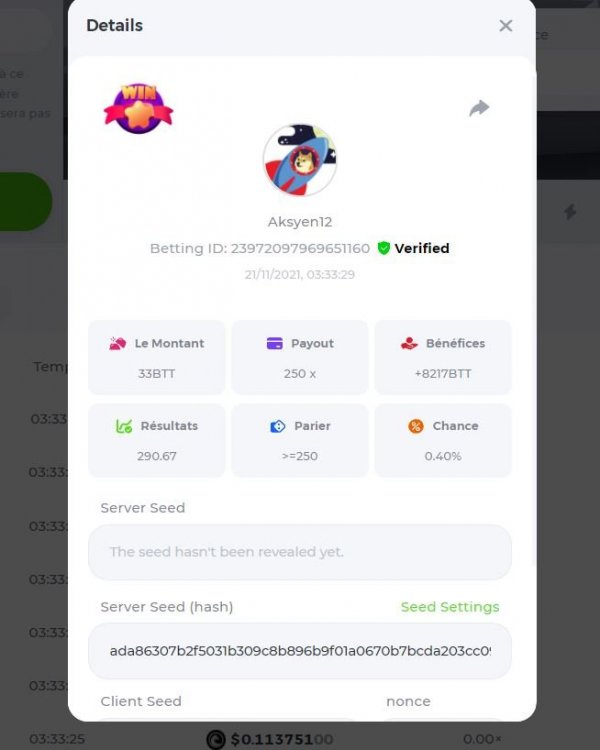Image resolution: width=600 pixels, height=750 pixels.
Task: Click the Résultats chart icon
Action: [x=124, y=426]
